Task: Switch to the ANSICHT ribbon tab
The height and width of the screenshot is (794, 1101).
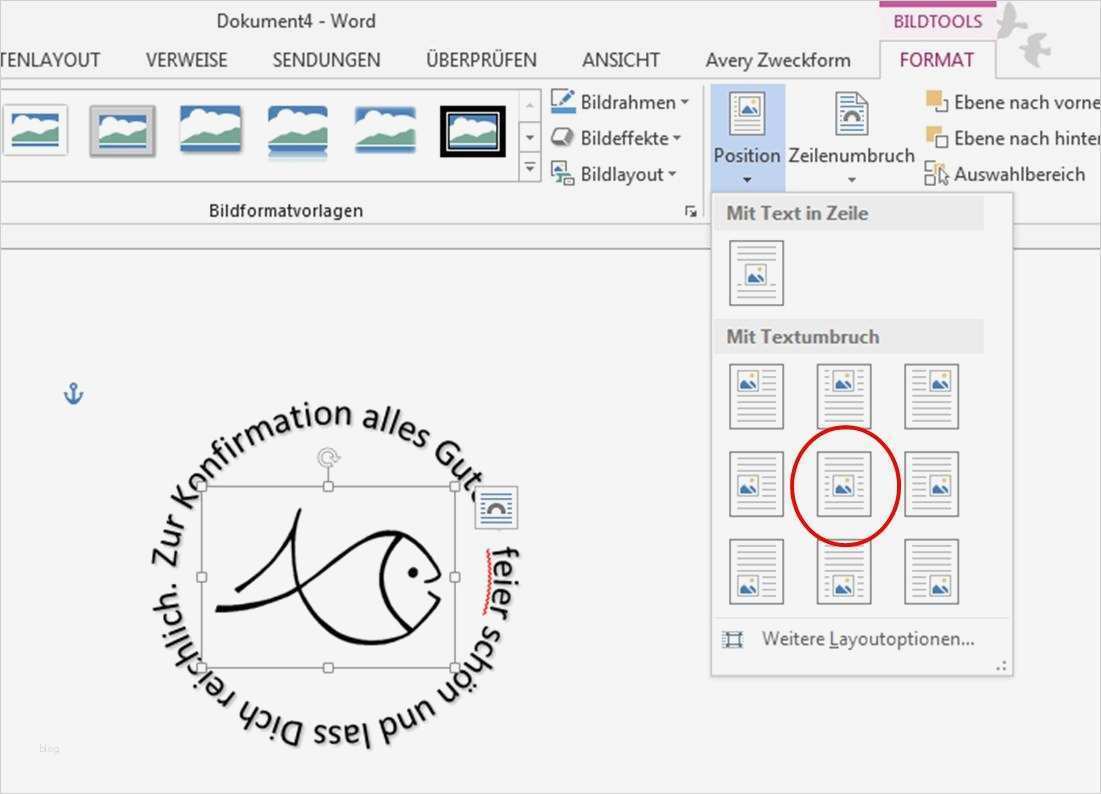Action: [620, 60]
